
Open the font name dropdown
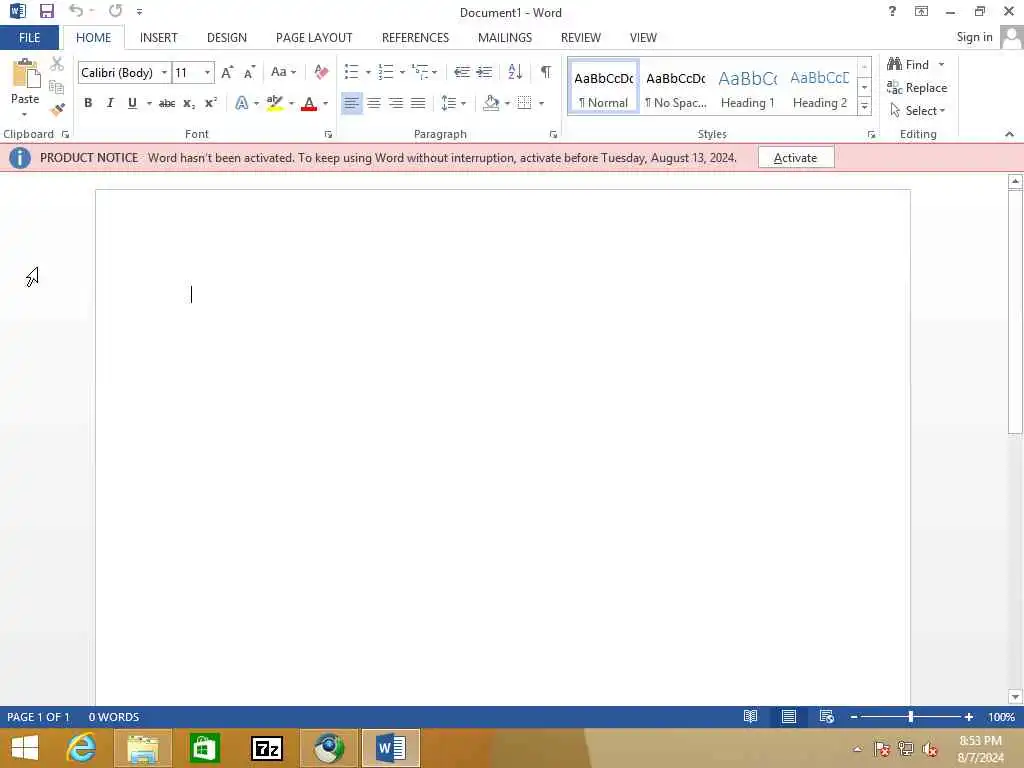coord(164,72)
